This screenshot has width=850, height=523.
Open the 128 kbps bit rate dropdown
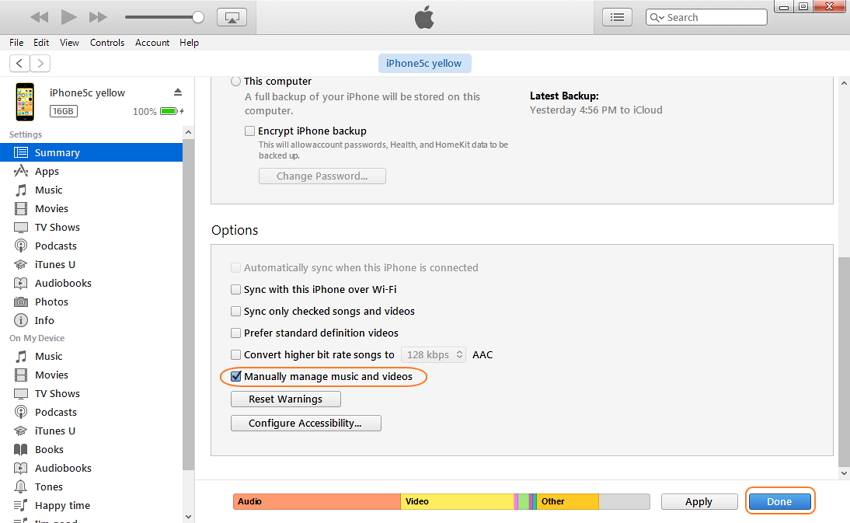pos(434,355)
